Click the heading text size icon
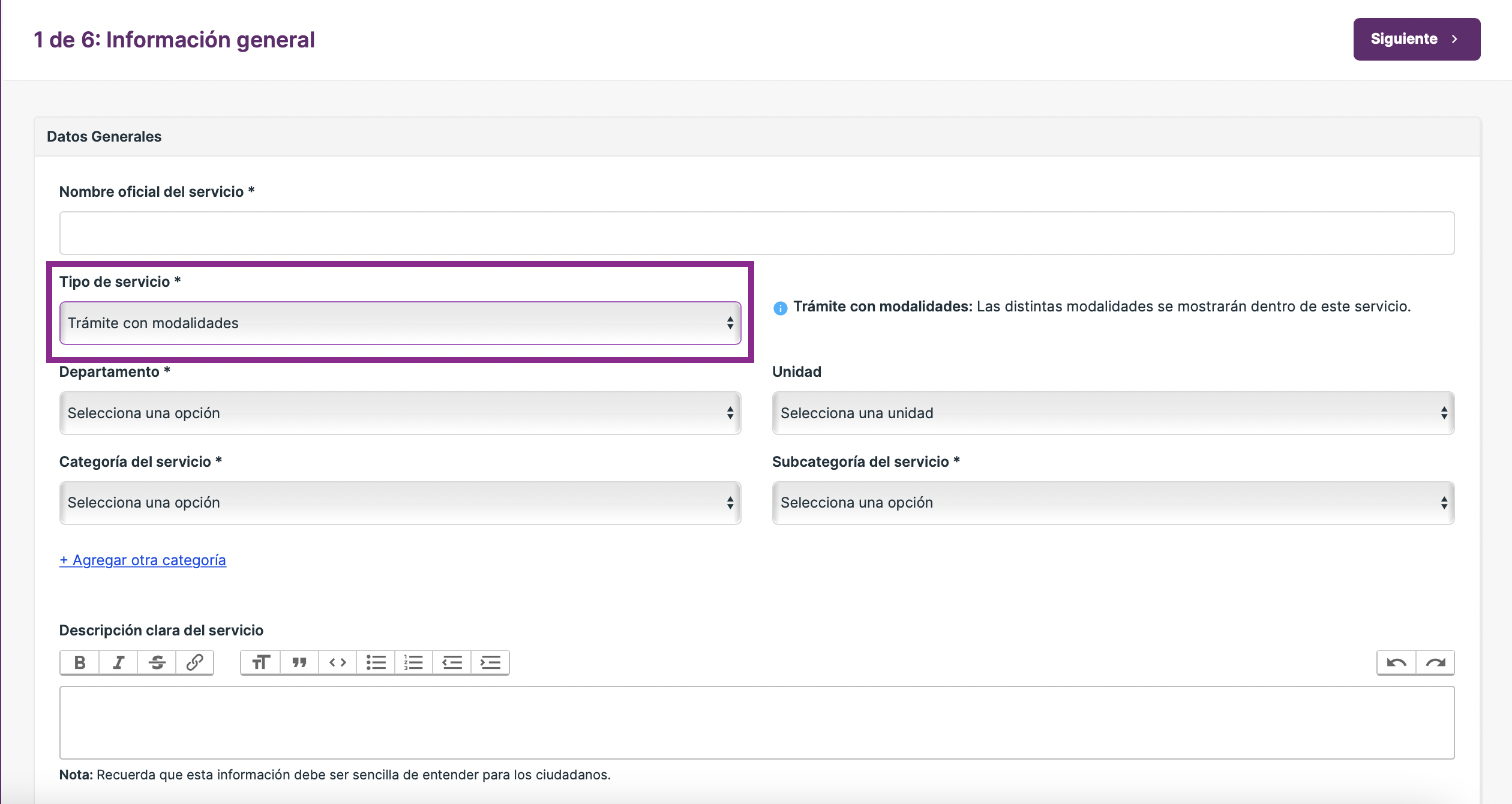The height and width of the screenshot is (804, 1512). point(260,662)
